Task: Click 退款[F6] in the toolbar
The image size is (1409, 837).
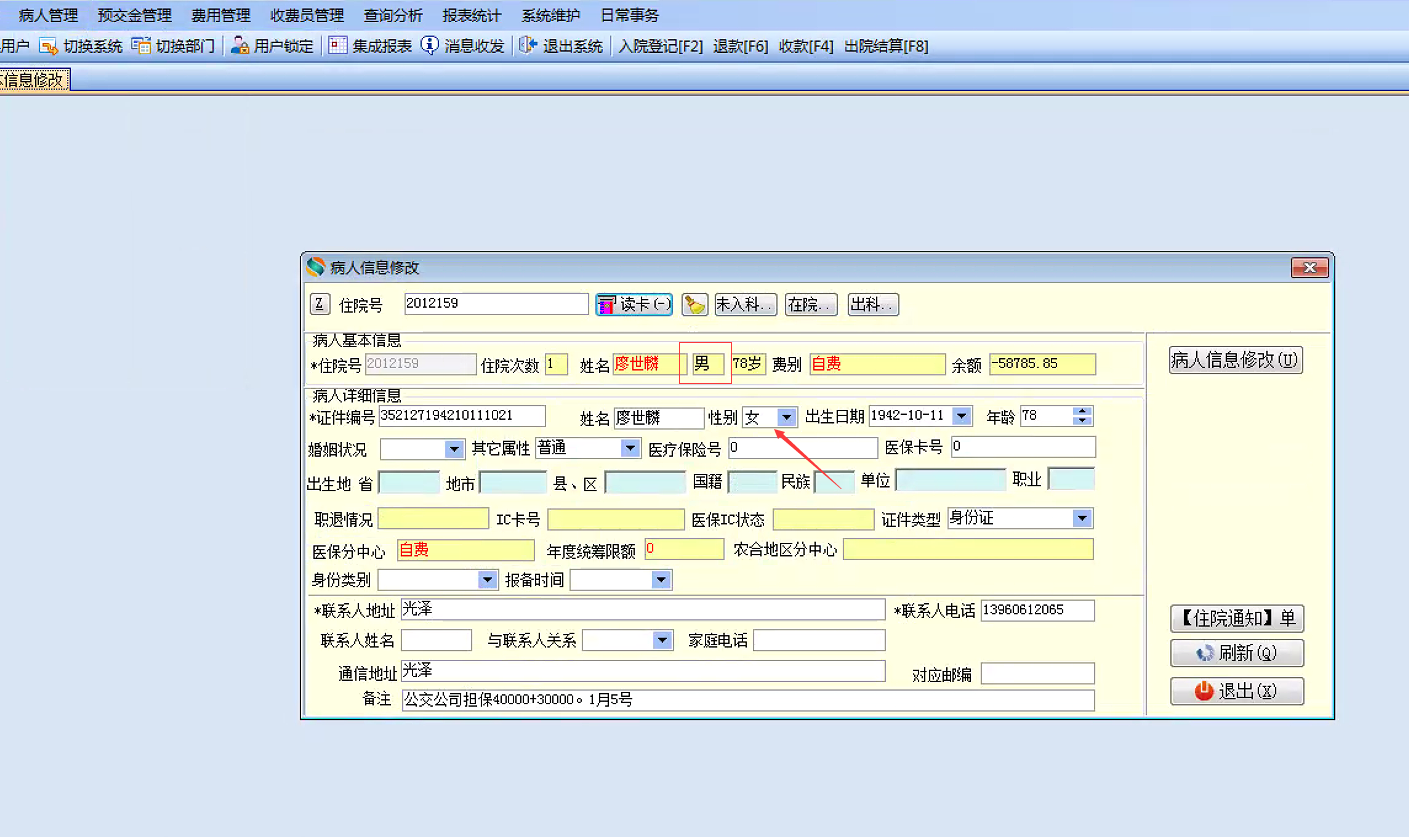Action: (x=741, y=46)
